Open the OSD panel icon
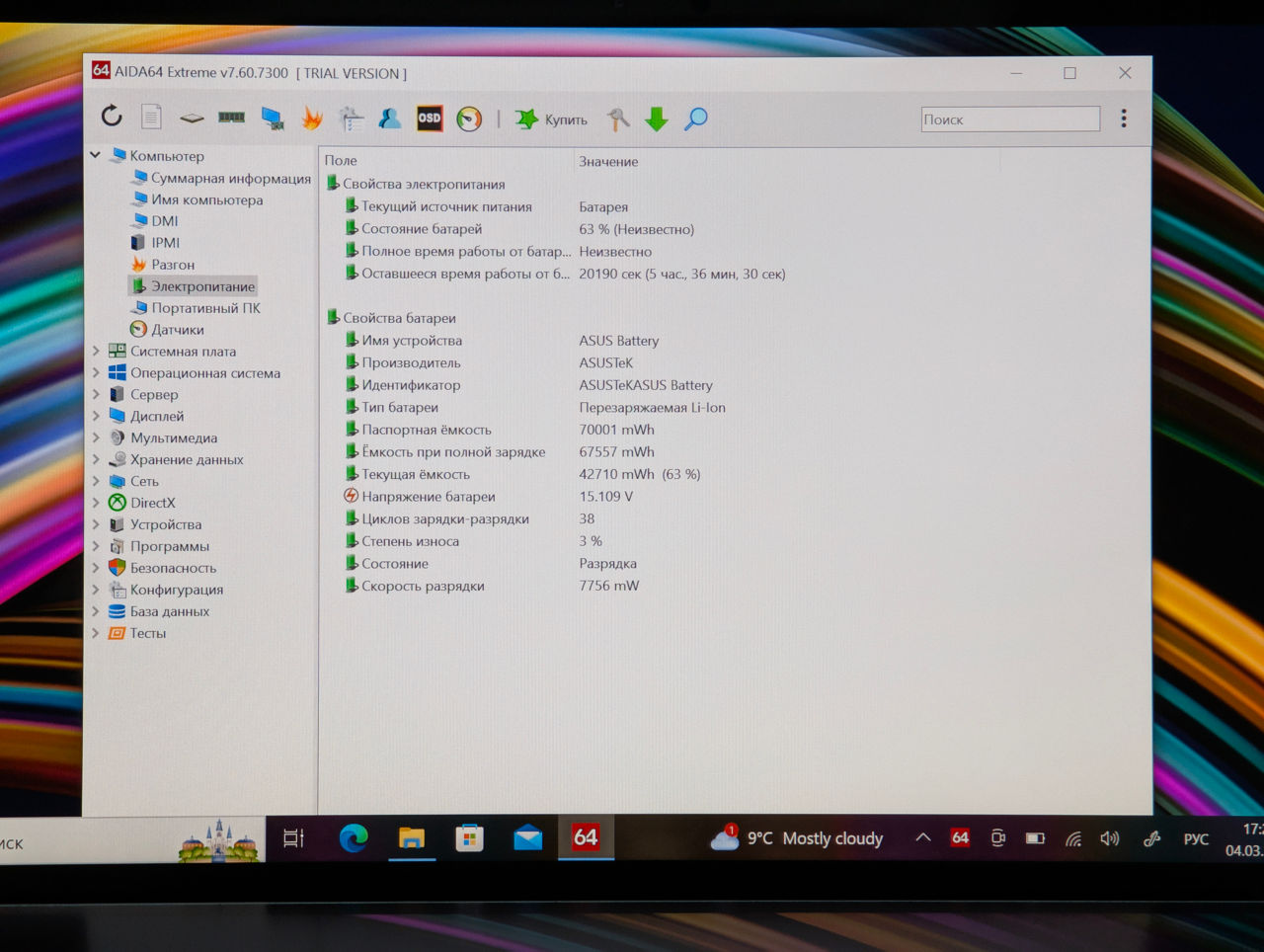1264x952 pixels. (430, 119)
